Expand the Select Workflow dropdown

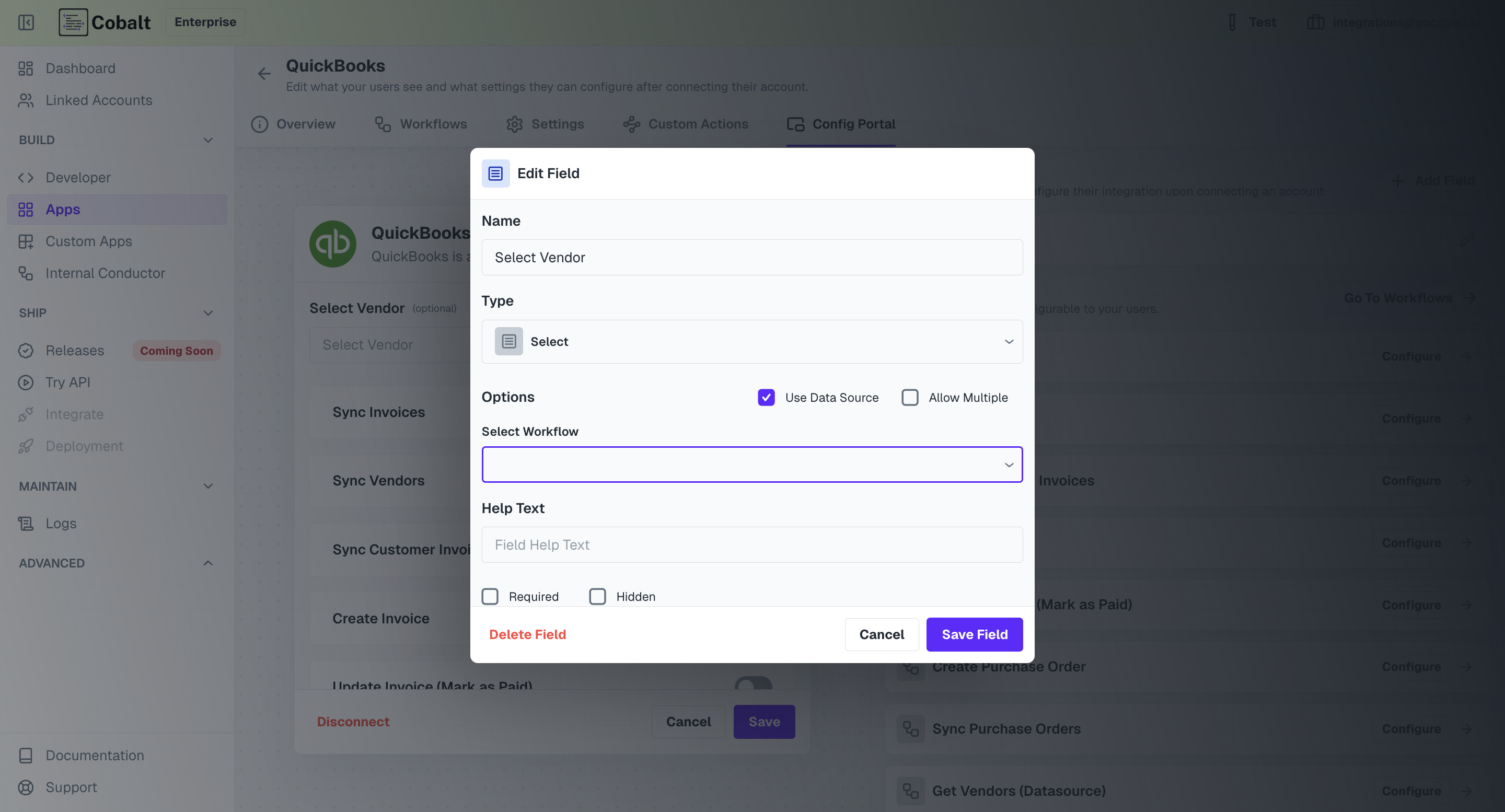(752, 465)
